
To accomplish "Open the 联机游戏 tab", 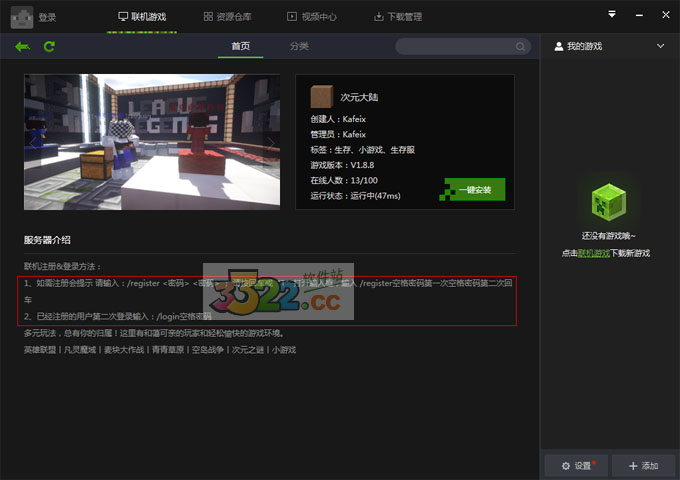I will coord(142,17).
